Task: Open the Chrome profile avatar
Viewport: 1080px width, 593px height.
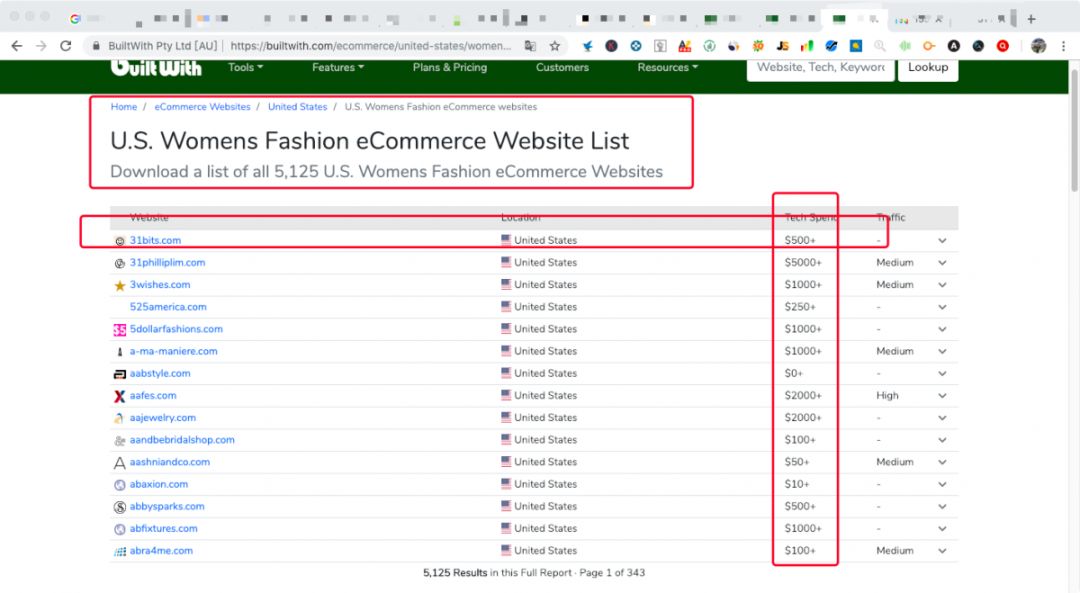Action: coord(1039,46)
